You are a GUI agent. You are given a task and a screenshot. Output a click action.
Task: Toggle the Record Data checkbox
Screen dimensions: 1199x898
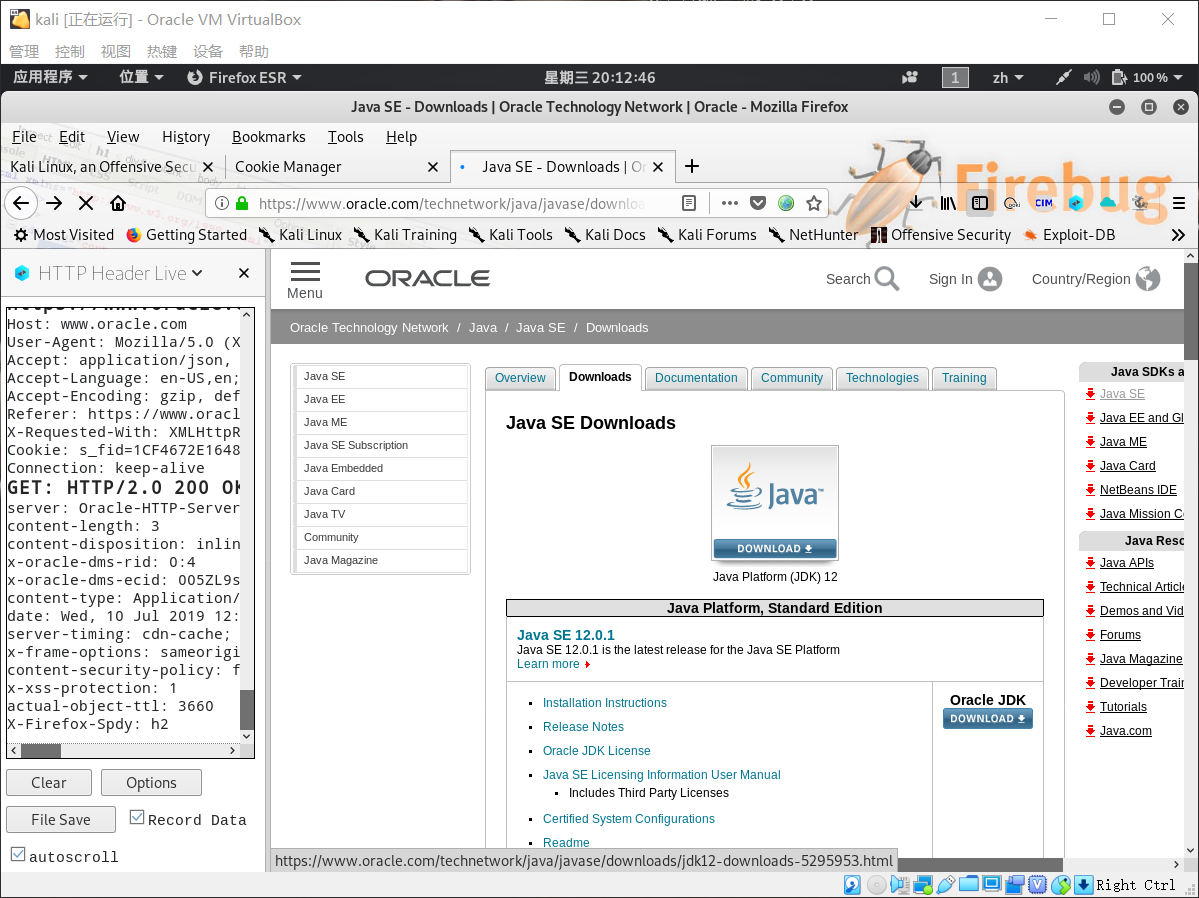tap(137, 817)
